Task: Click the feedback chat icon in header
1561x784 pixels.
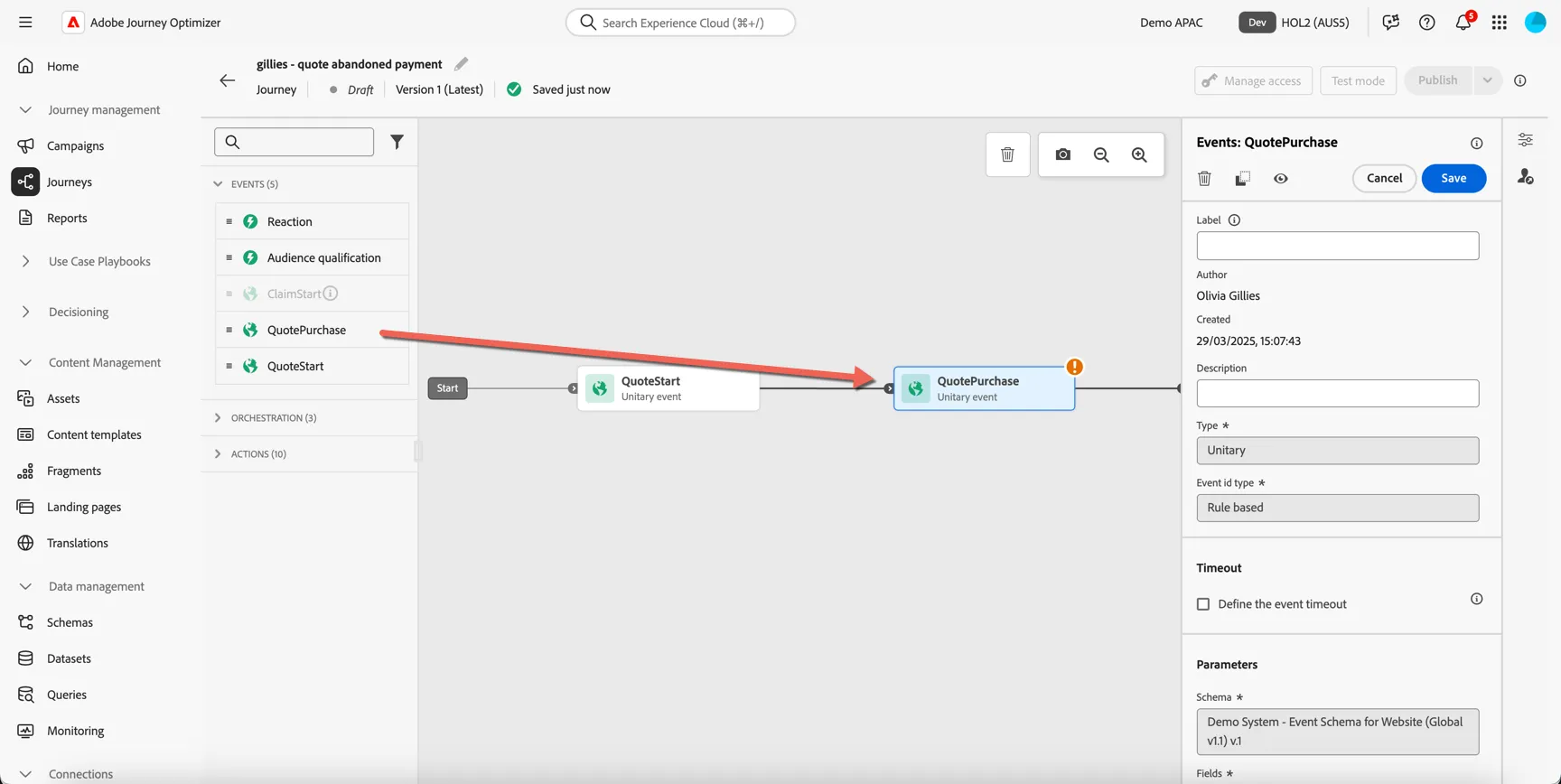Action: pos(1391,23)
